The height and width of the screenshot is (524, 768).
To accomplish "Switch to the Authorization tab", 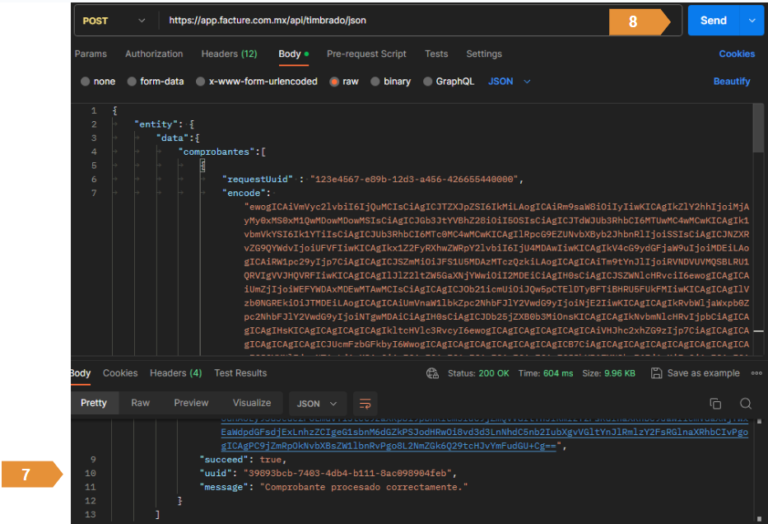I will (x=154, y=54).
